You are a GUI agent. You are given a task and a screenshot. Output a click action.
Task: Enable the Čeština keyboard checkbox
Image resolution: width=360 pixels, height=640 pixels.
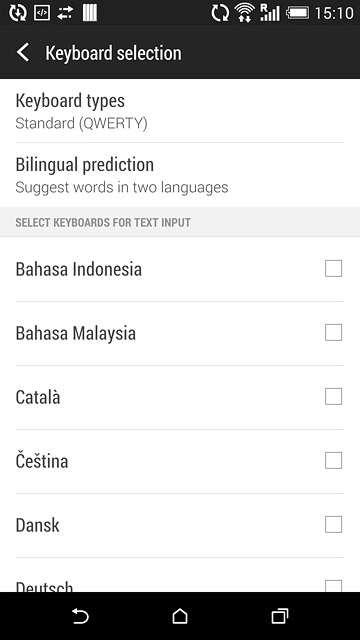pos(333,460)
